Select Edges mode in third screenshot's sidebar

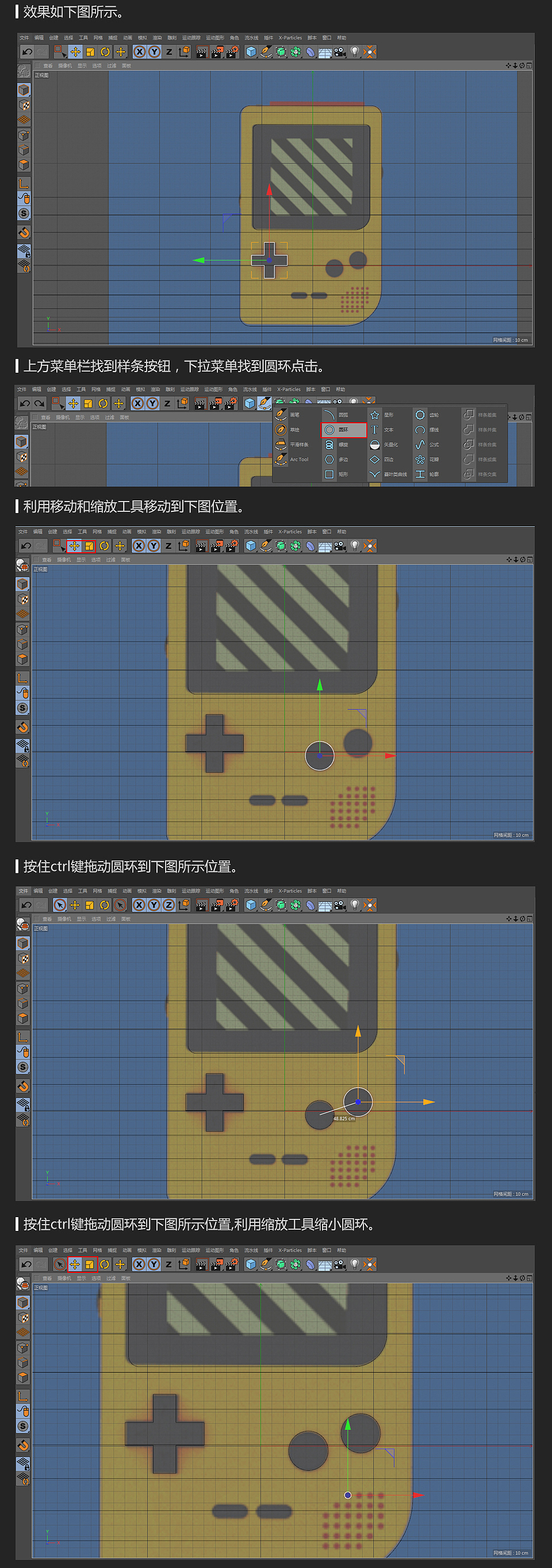[22, 644]
